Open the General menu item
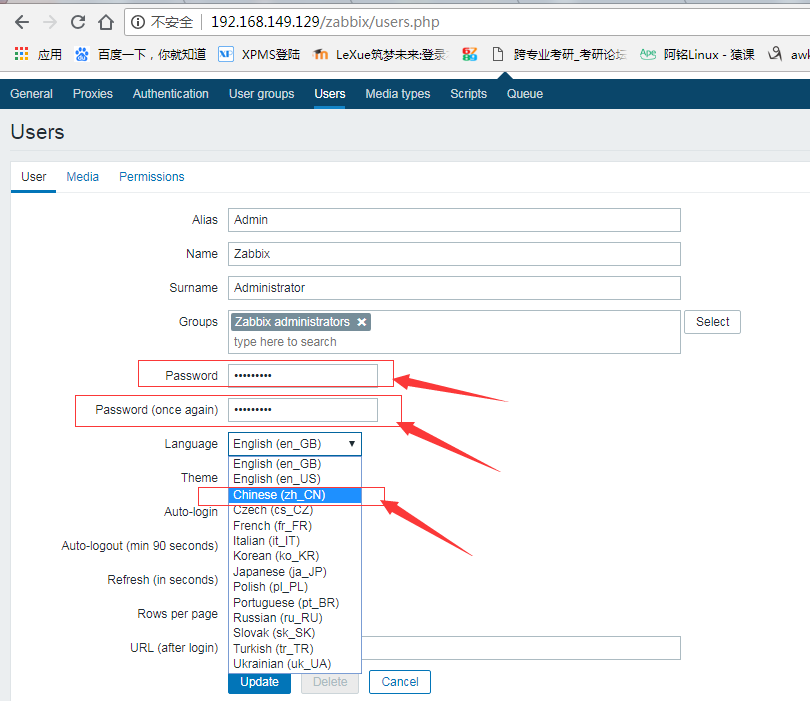The height and width of the screenshot is (701, 810). [32, 94]
